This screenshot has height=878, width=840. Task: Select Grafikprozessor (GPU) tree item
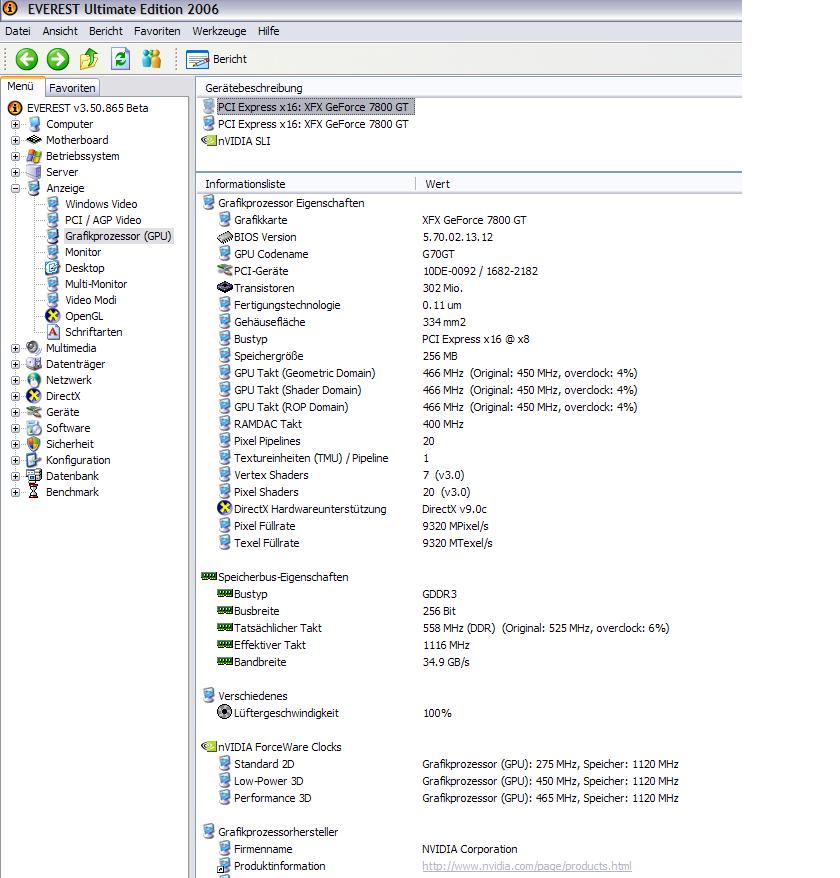pyautogui.click(x=118, y=236)
